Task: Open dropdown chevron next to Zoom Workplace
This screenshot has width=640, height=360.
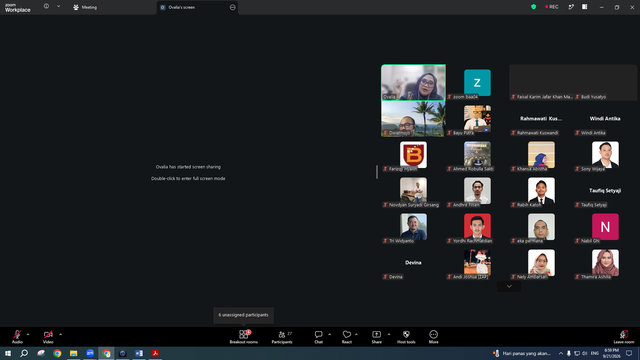Action: pos(58,7)
